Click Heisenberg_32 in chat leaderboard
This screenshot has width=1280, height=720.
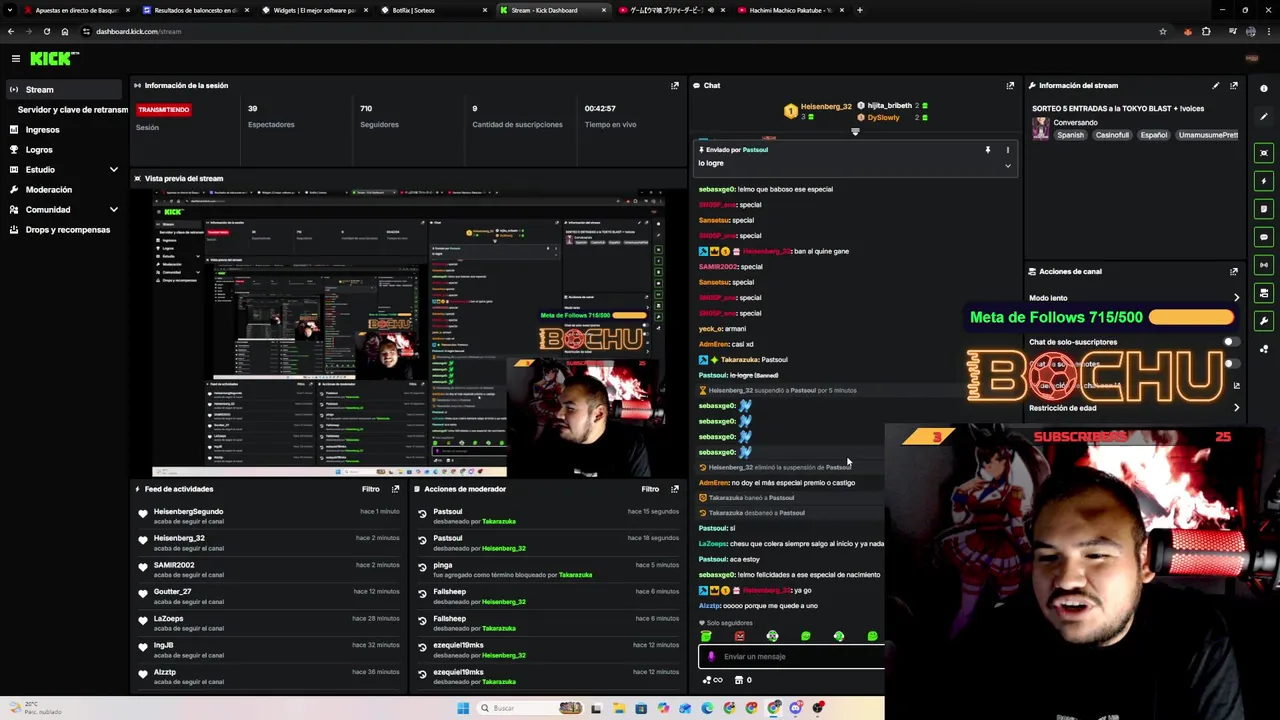[826, 107]
